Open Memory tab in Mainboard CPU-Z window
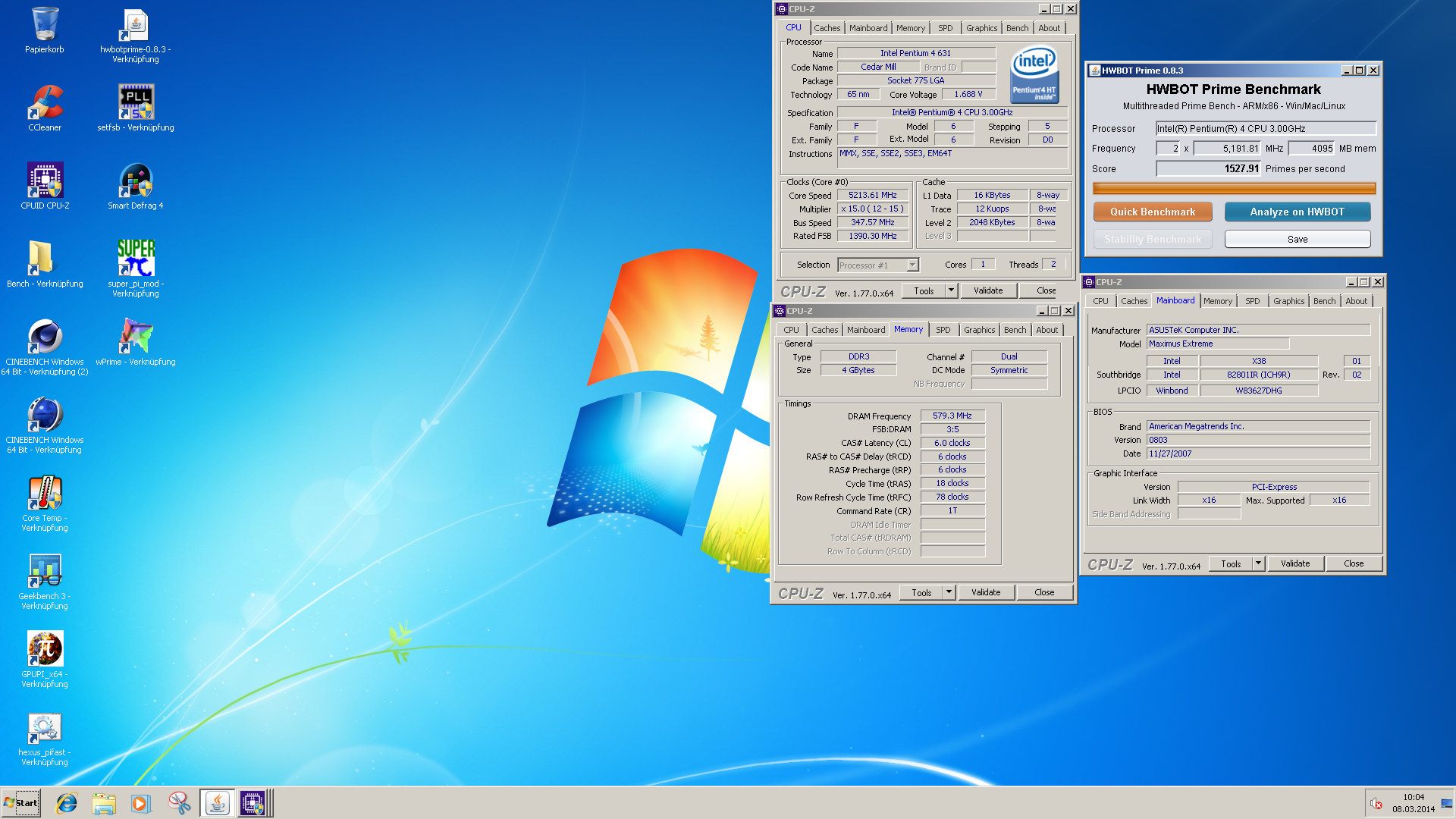The height and width of the screenshot is (819, 1456). click(x=1218, y=301)
